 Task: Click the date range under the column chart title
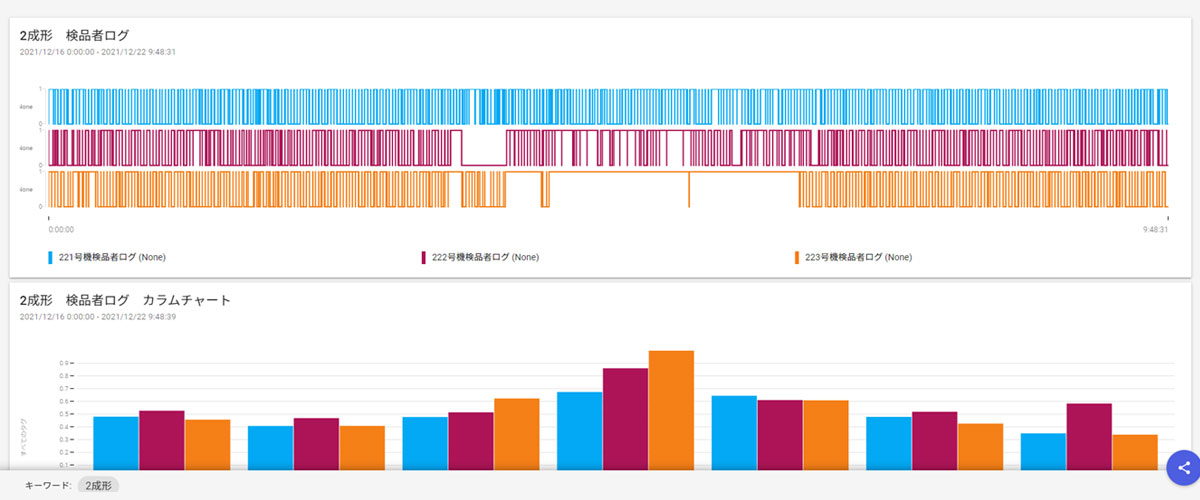(x=98, y=316)
